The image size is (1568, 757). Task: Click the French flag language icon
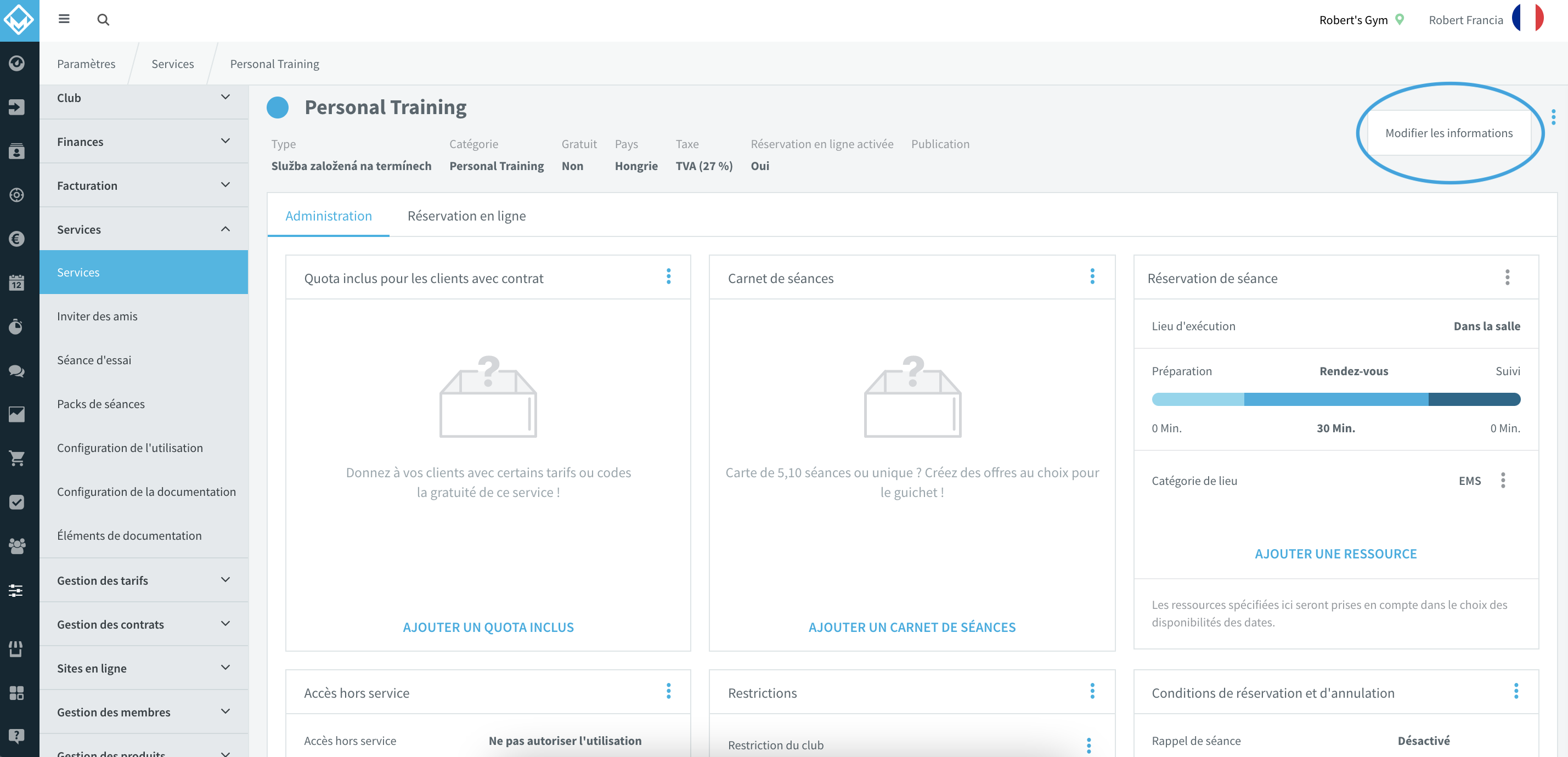click(1528, 18)
